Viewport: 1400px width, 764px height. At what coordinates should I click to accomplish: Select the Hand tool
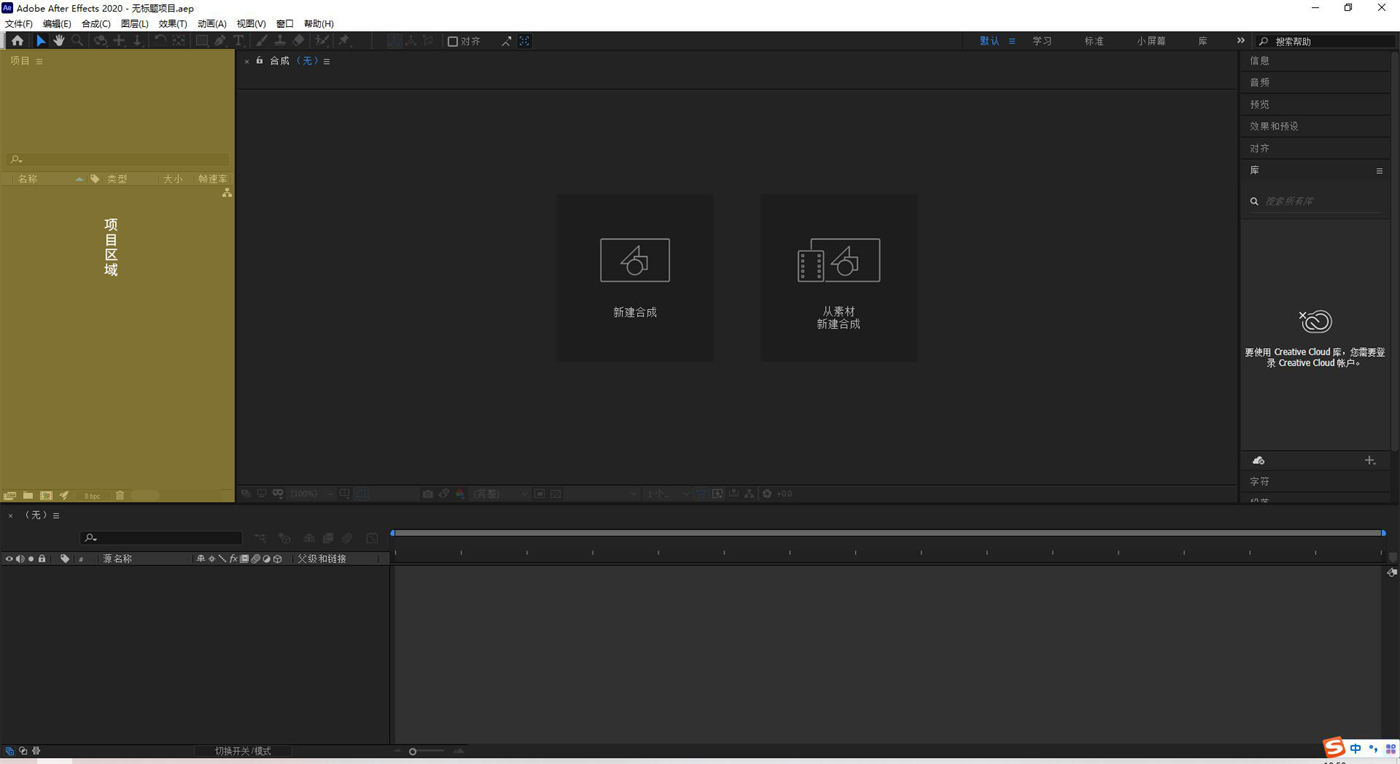[59, 41]
